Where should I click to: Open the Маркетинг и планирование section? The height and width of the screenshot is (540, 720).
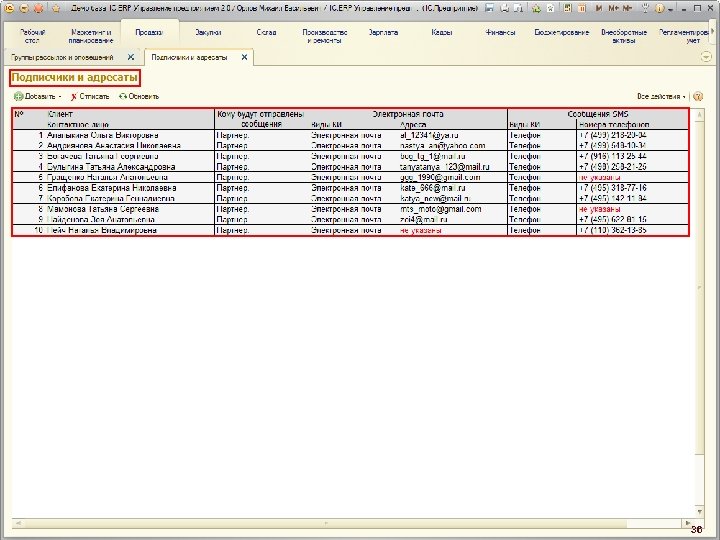coord(91,36)
